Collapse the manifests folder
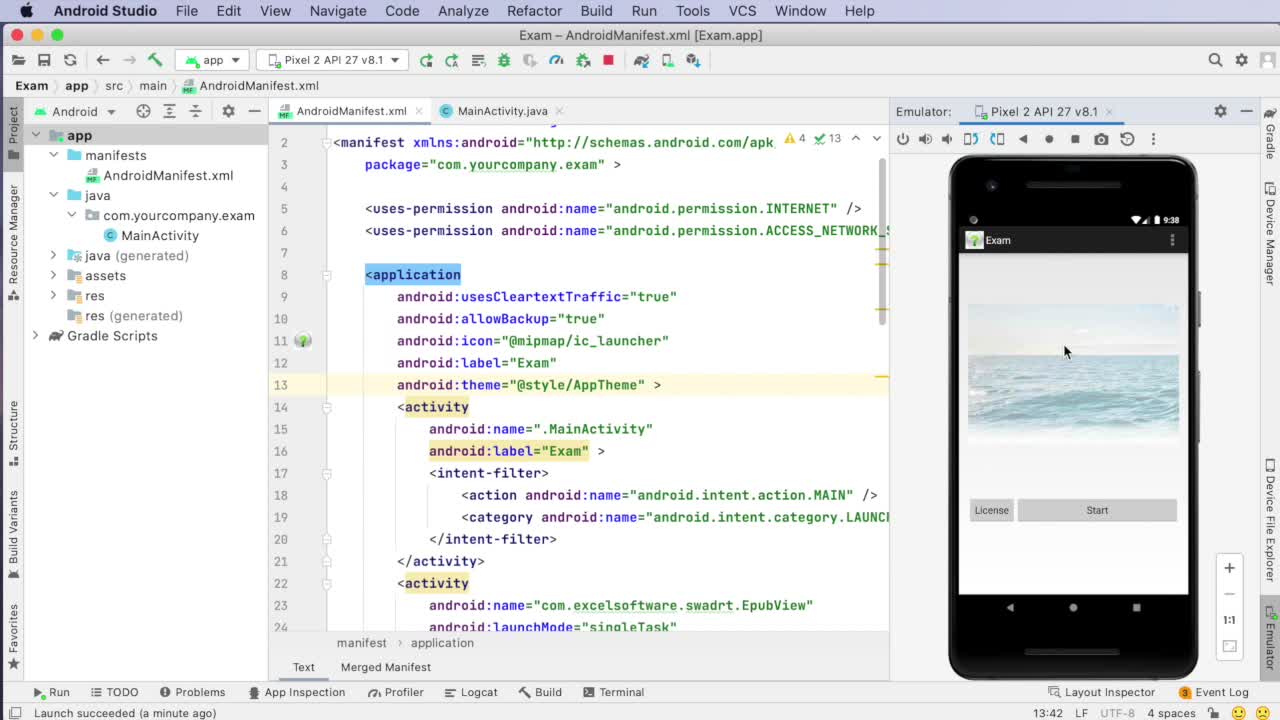This screenshot has width=1280, height=720. coord(54,155)
